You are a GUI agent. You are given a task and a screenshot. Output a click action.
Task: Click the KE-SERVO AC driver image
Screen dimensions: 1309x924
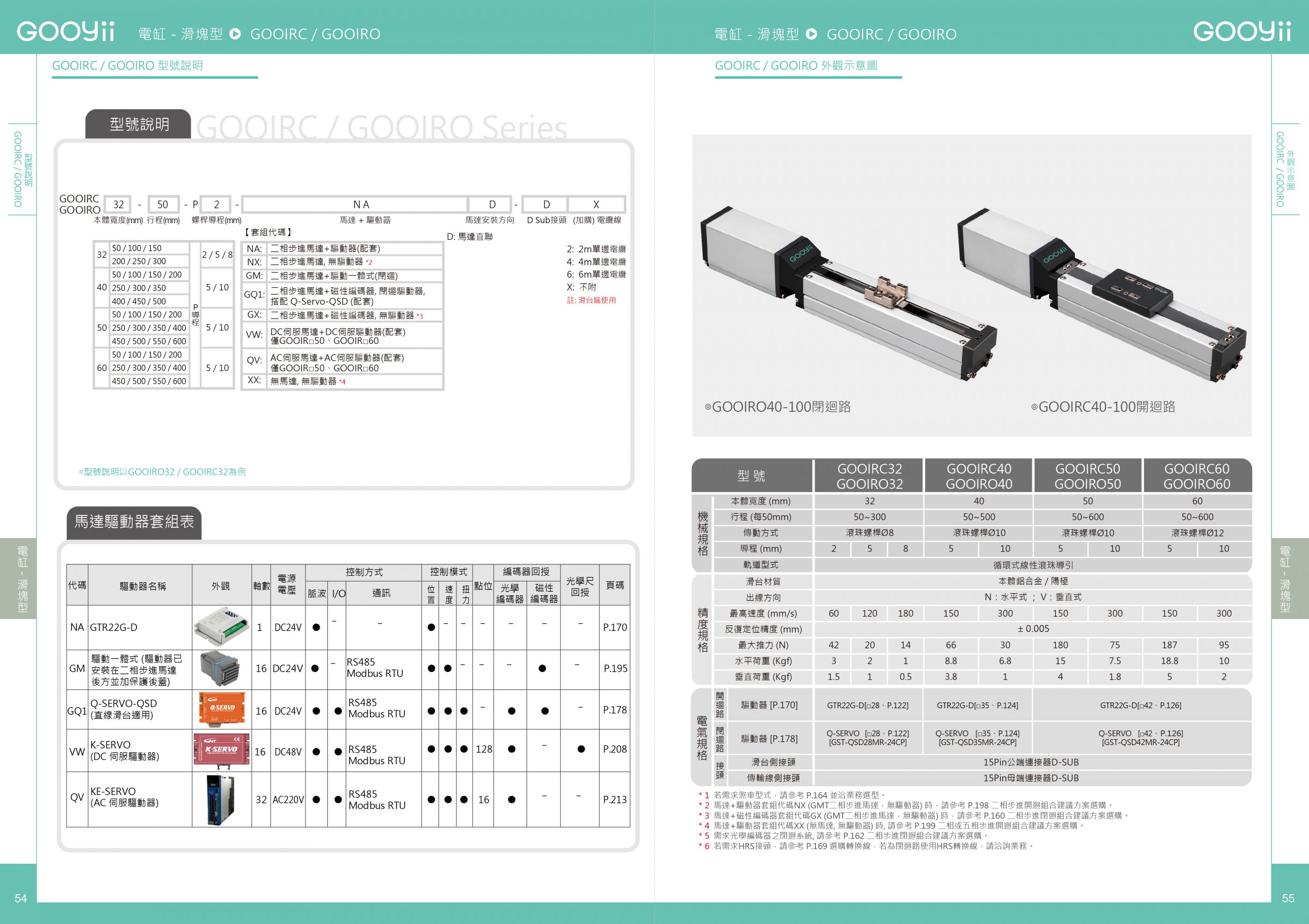(x=222, y=799)
